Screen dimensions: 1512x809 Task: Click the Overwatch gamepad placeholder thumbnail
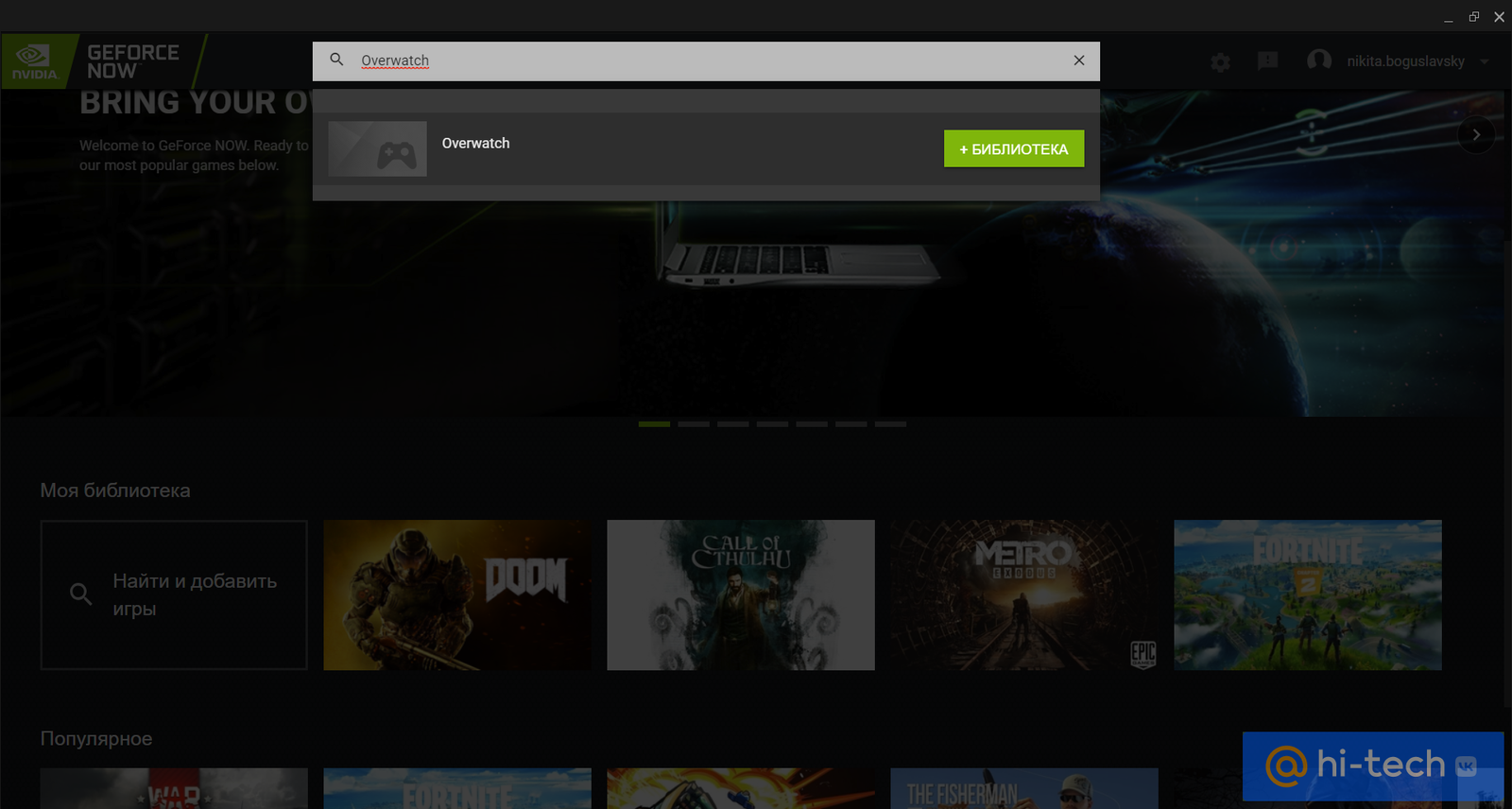point(377,148)
